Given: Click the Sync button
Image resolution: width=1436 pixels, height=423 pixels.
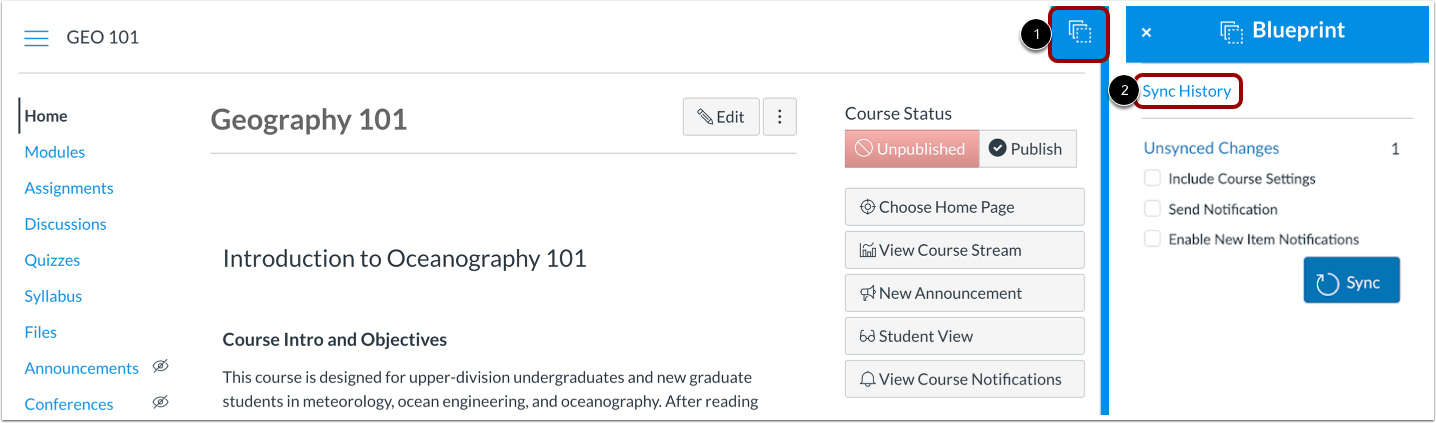Looking at the screenshot, I should coord(1351,281).
